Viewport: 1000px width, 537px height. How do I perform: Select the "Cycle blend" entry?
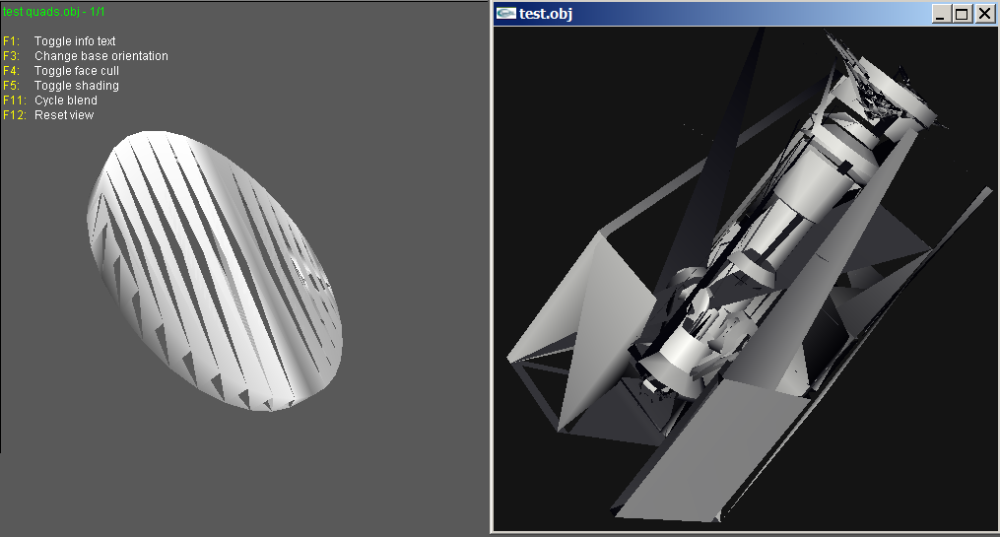click(66, 100)
